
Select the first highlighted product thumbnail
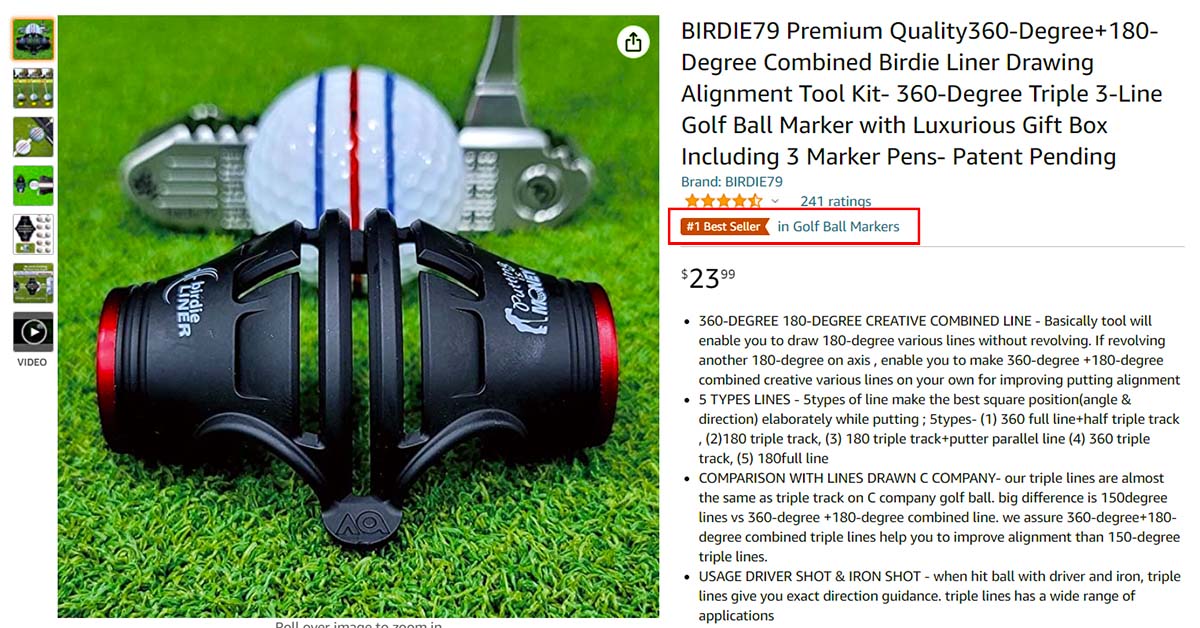(x=33, y=39)
